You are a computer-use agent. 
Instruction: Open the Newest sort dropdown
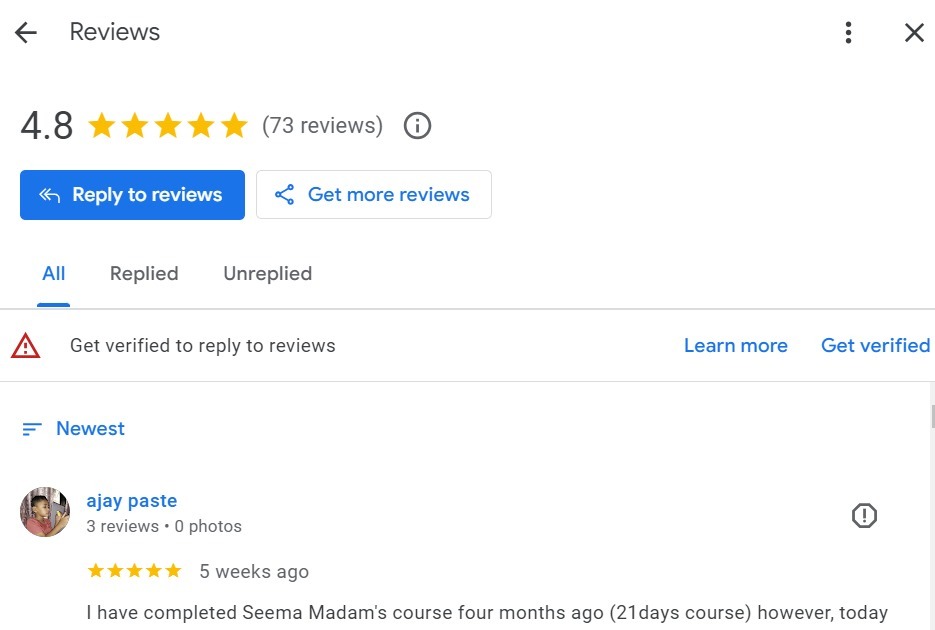pos(90,429)
